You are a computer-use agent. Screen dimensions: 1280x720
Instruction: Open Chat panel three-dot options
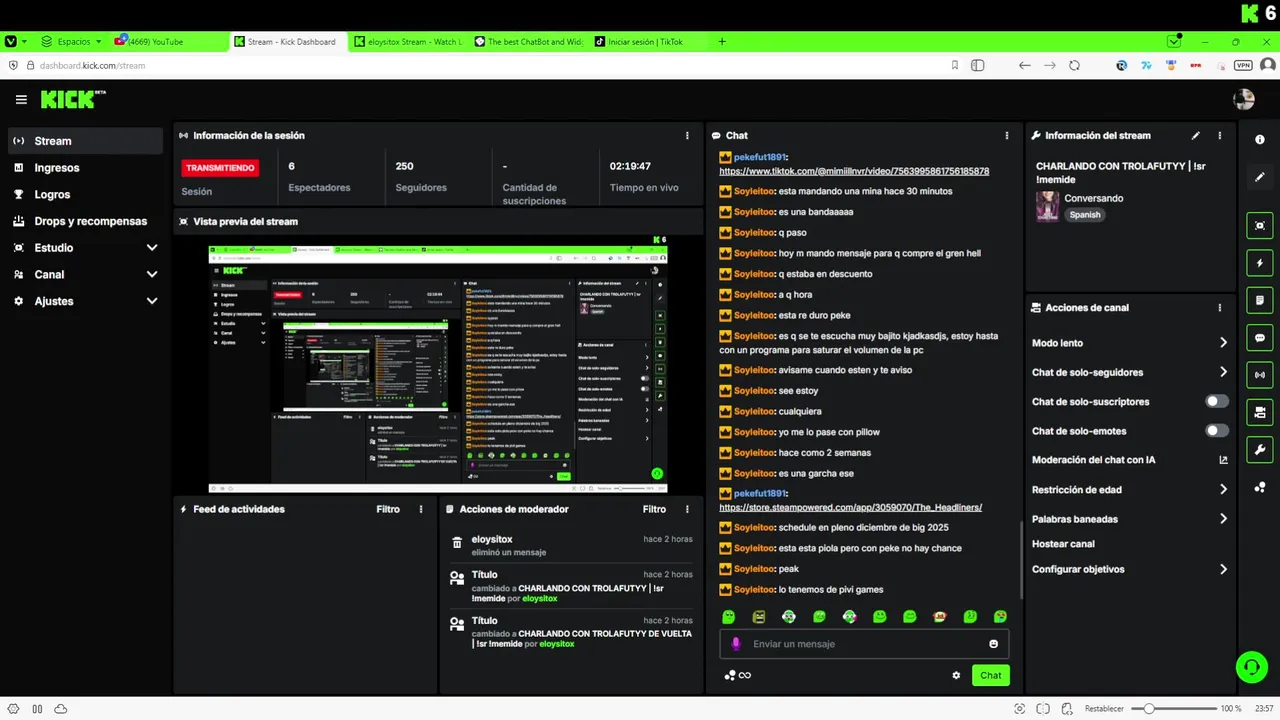pos(1007,135)
